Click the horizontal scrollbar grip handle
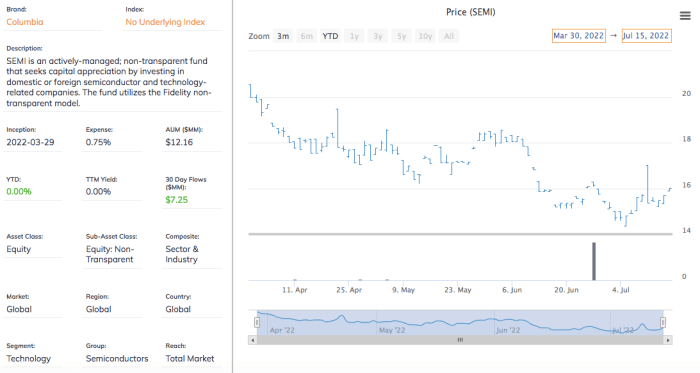This screenshot has width=700, height=373. 460,340
